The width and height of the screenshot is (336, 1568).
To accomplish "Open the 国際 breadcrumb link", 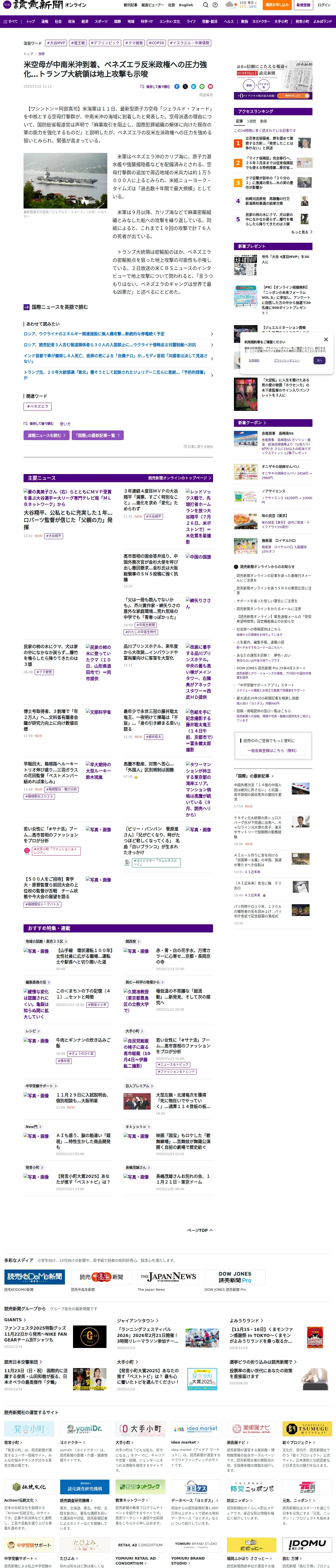I will [x=41, y=54].
